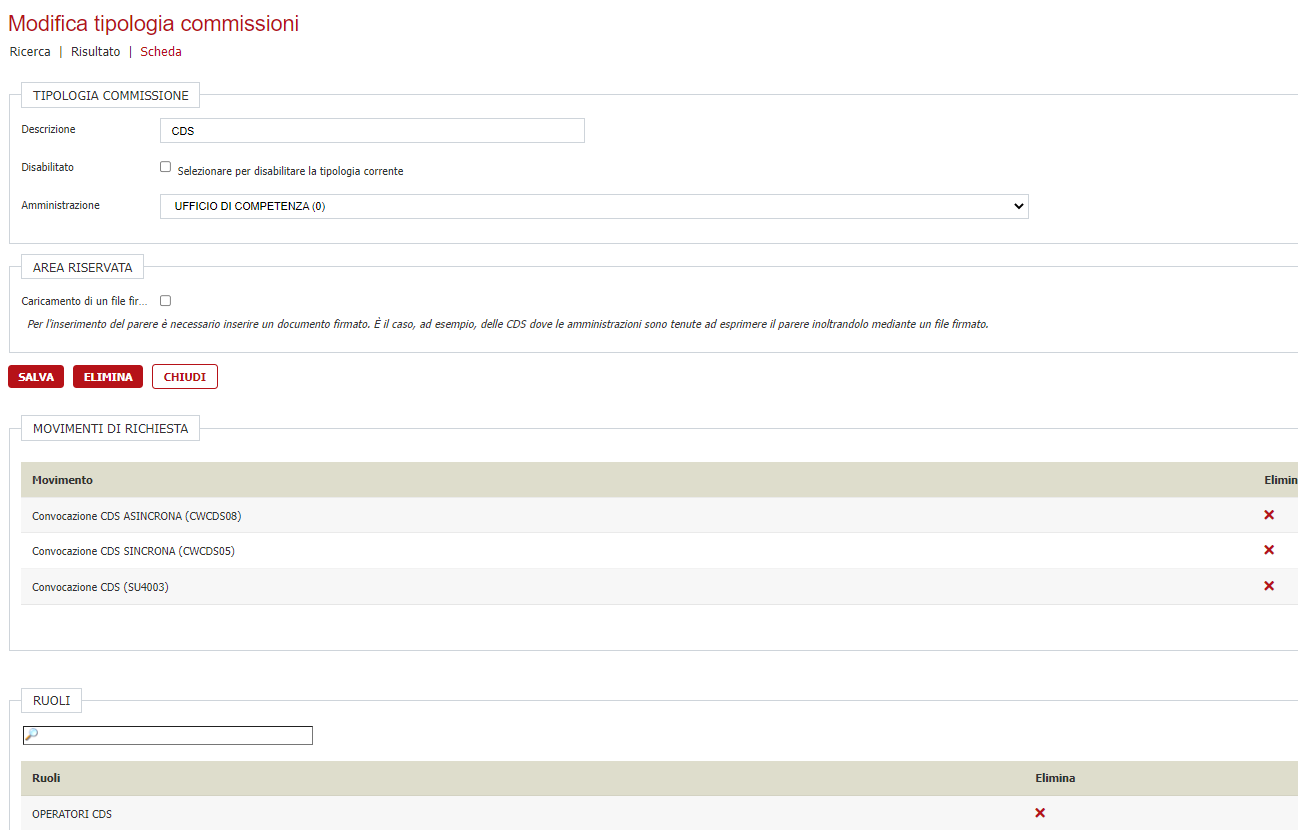Delete the Convocazione CDS (SU4003) movement via red X
Viewport: 1298px width, 830px height.
click(x=1269, y=586)
